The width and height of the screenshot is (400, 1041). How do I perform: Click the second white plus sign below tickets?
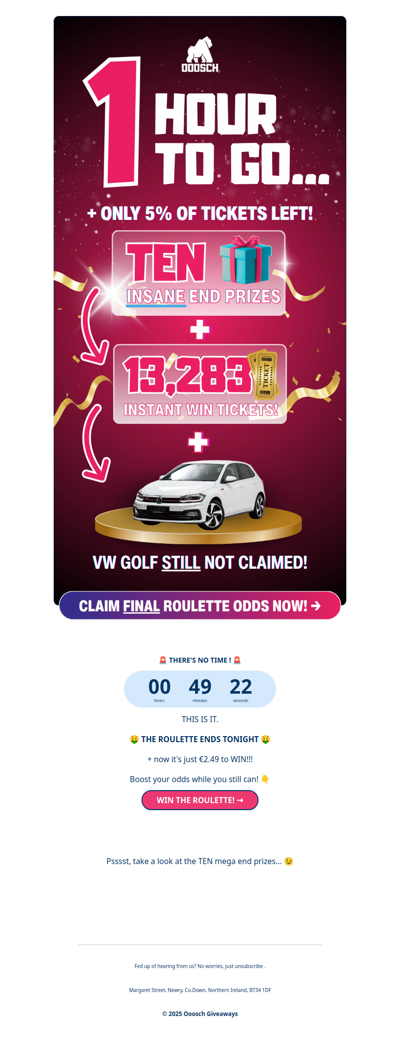(198, 441)
